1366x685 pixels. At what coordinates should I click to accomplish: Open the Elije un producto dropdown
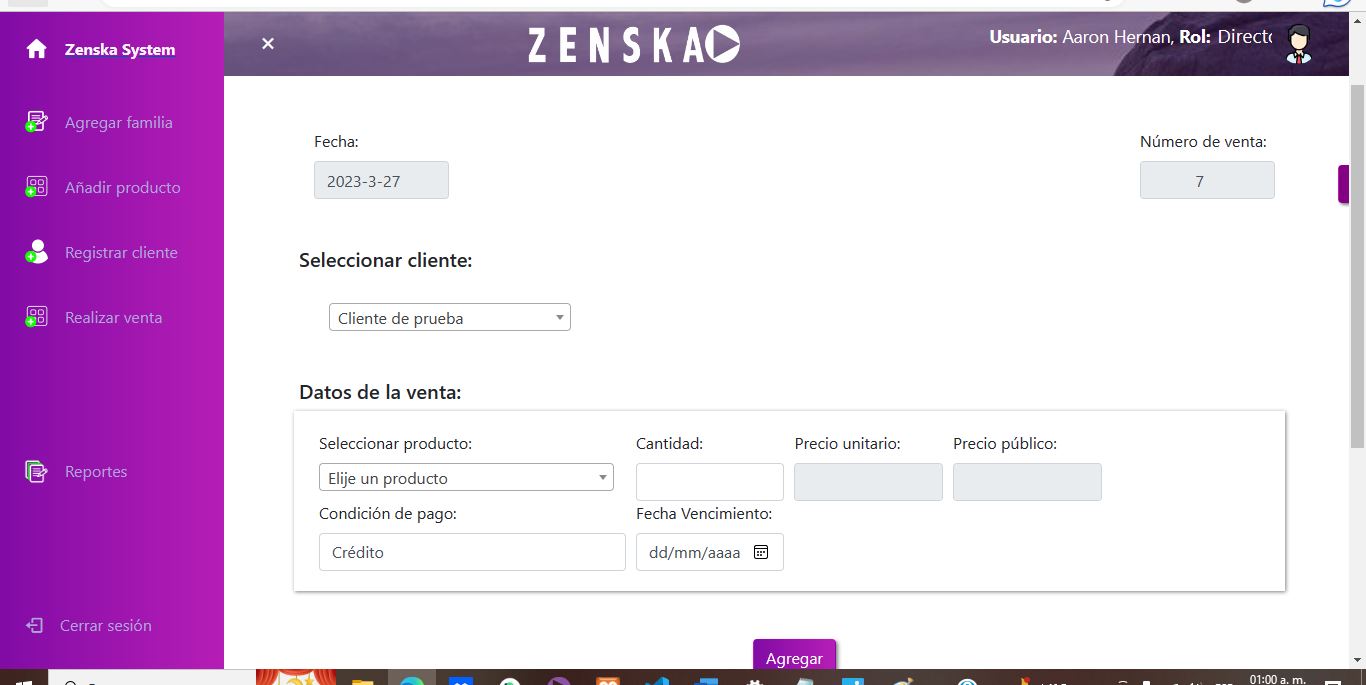466,478
